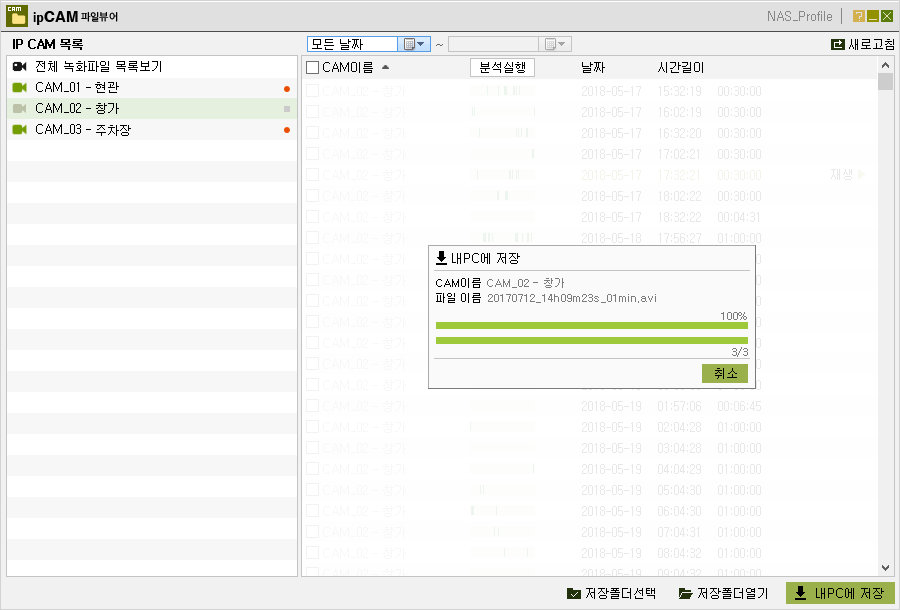Screen dimensions: 900x610
Task: Check the row dated 2018-05-19 01:57:06
Action: pyautogui.click(x=312, y=406)
